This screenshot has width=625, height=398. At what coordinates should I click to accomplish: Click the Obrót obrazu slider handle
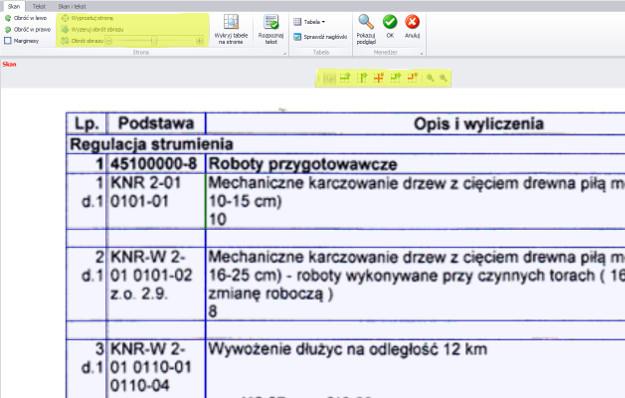click(x=154, y=41)
